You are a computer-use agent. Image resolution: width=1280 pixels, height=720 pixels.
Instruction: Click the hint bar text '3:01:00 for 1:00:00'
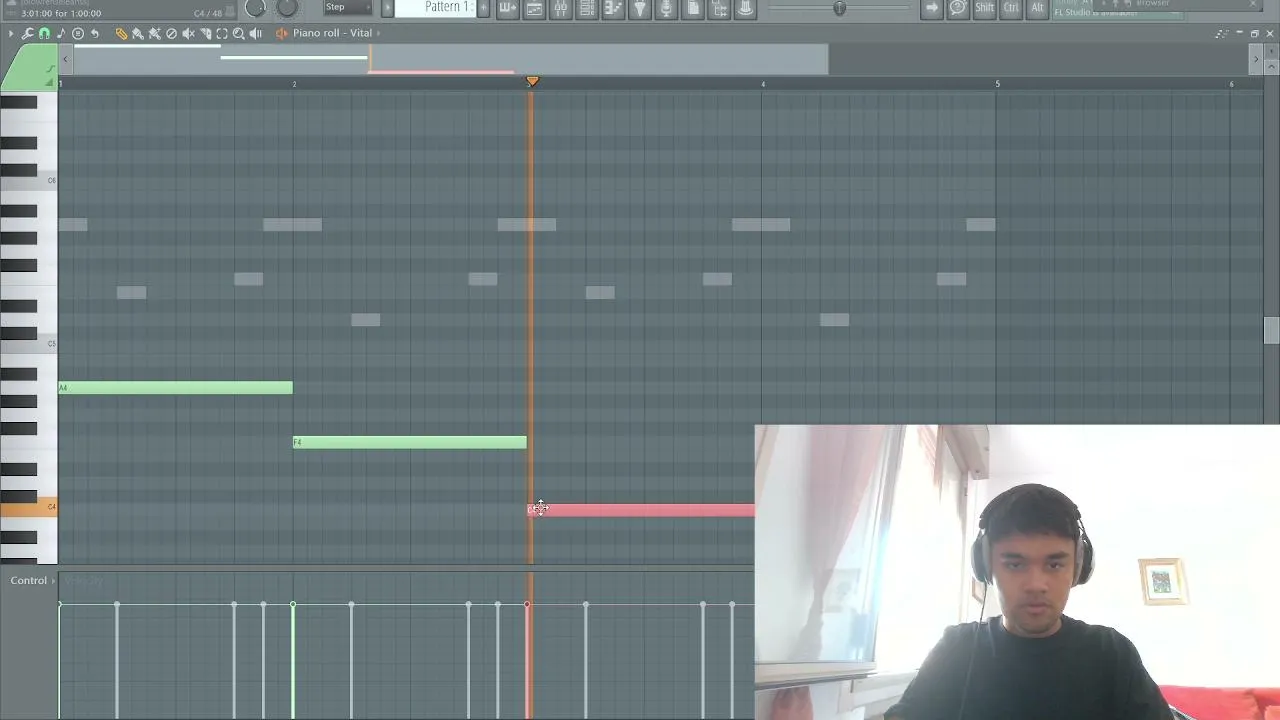[x=61, y=14]
